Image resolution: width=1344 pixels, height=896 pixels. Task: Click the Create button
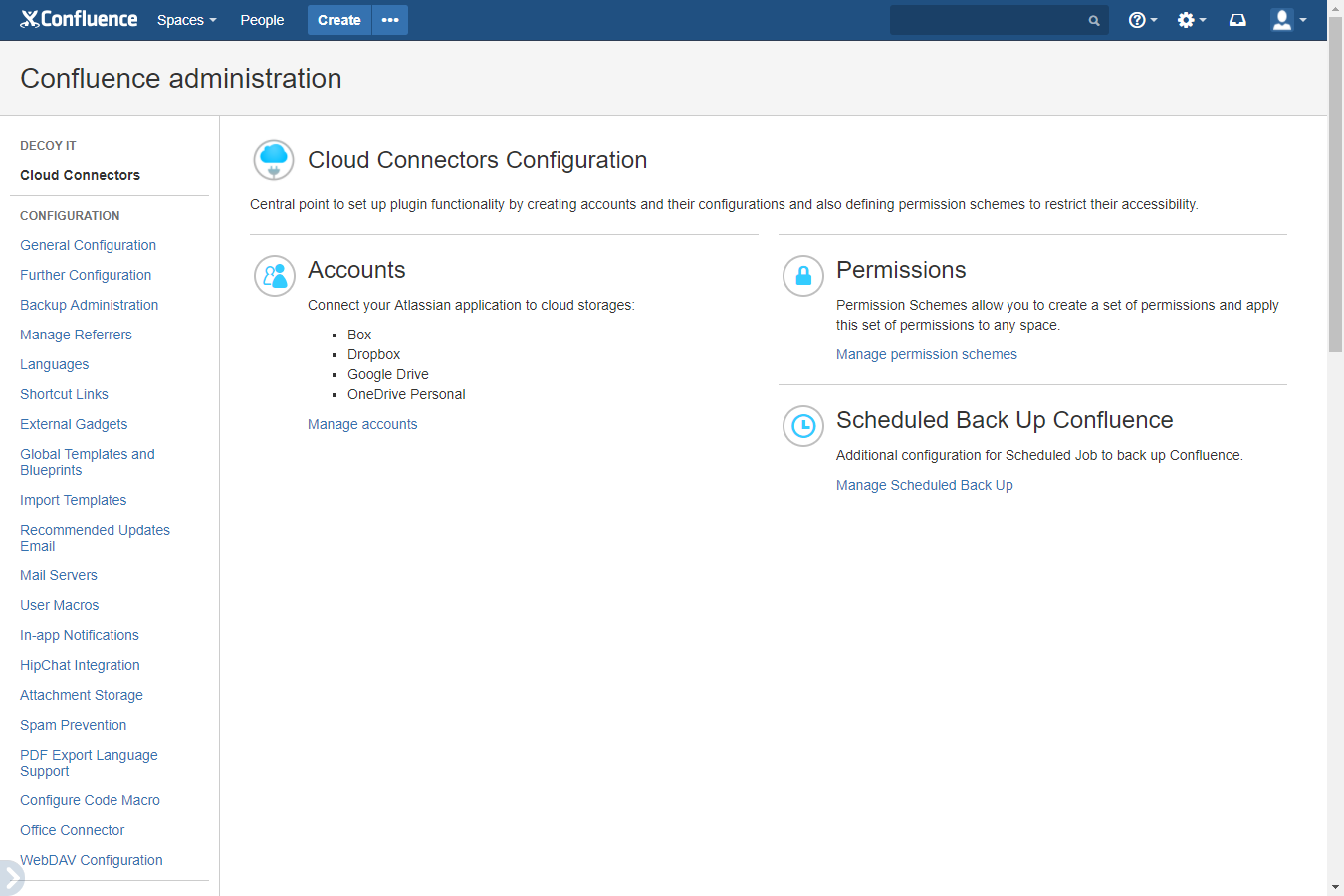pyautogui.click(x=338, y=20)
